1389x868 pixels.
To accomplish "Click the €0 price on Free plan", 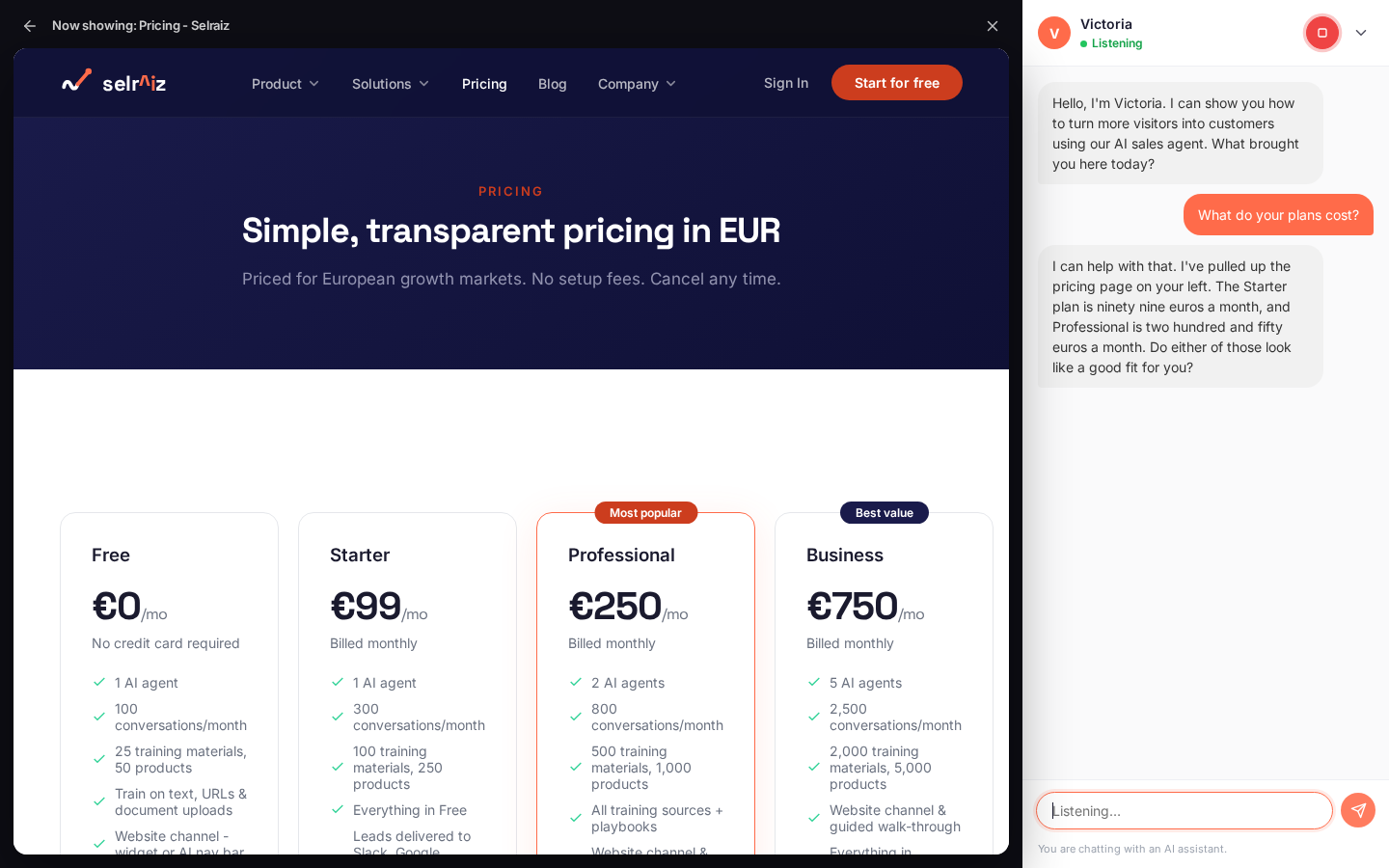I will 117,607.
